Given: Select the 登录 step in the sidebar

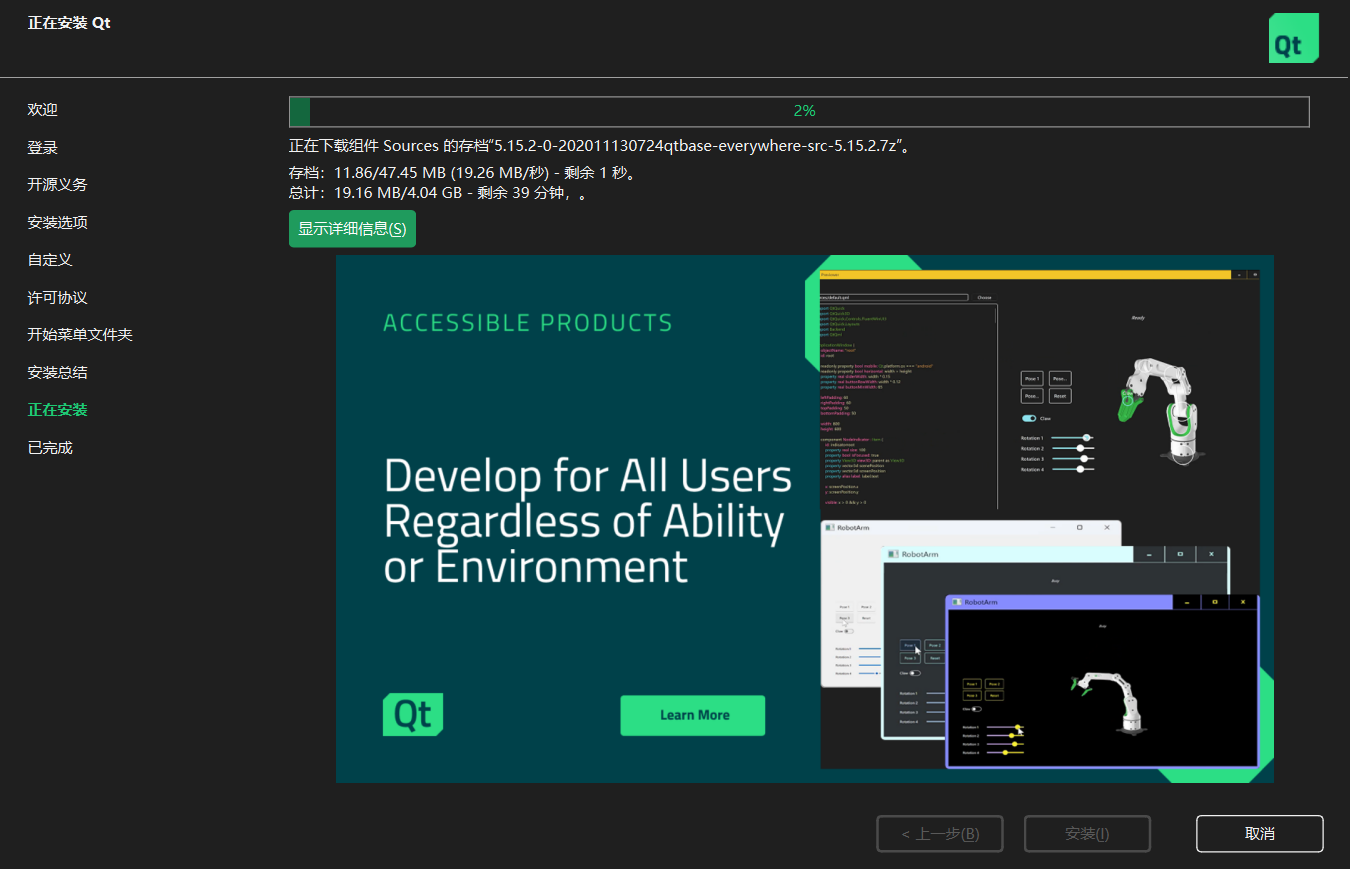Looking at the screenshot, I should click(43, 148).
